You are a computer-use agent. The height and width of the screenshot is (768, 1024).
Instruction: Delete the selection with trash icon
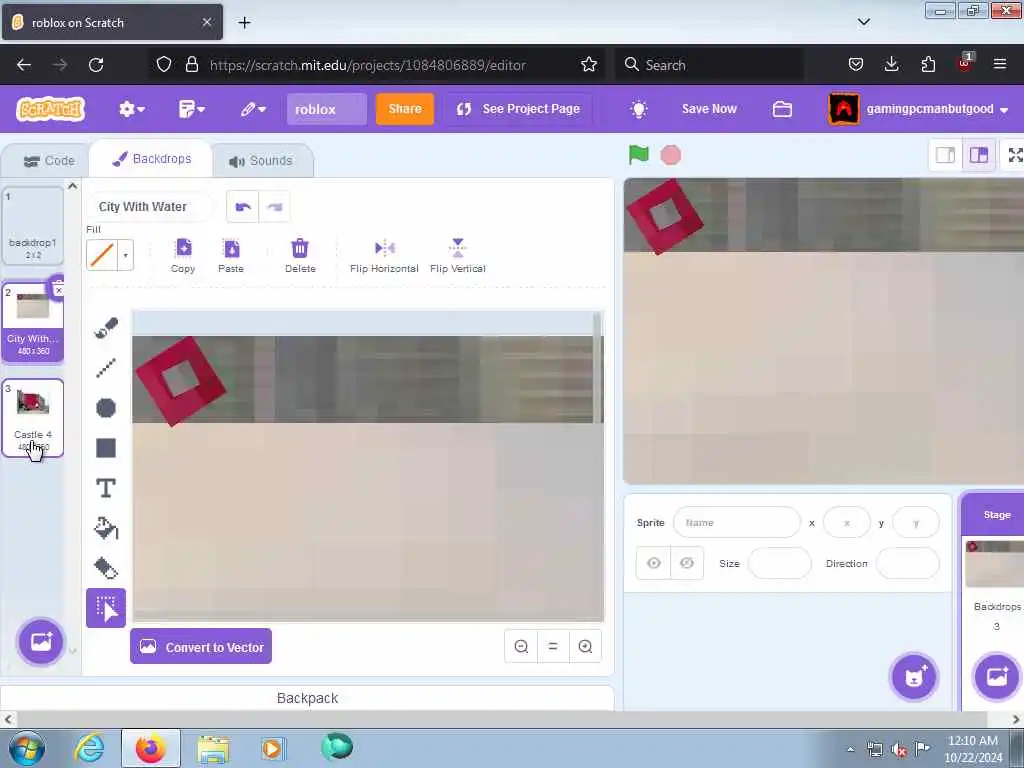[x=300, y=256]
